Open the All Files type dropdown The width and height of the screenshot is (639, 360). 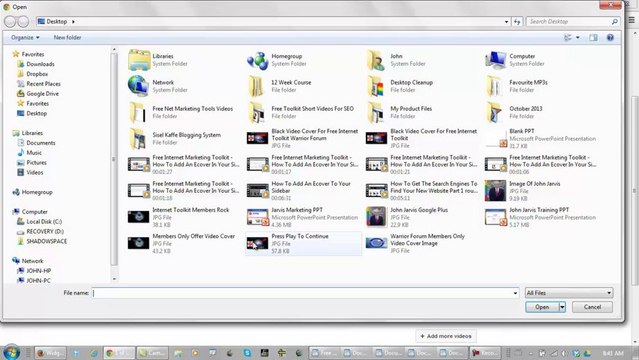click(568, 293)
